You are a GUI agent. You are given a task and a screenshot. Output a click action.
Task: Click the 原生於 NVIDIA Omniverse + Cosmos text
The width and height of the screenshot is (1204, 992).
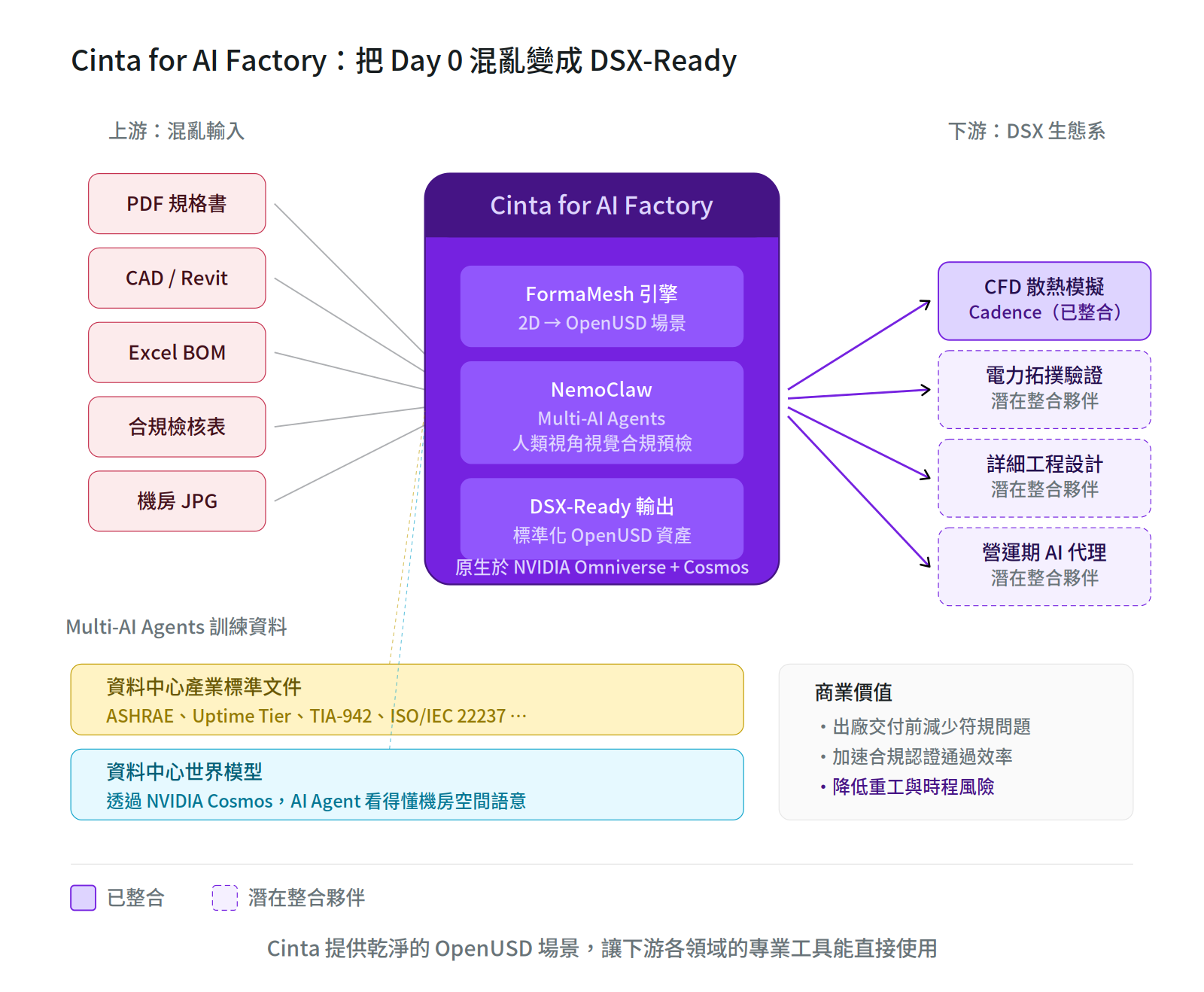click(602, 568)
